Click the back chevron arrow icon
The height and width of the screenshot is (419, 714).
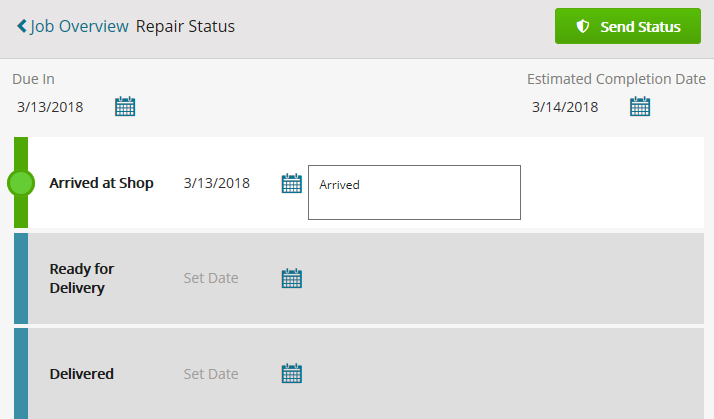point(22,26)
